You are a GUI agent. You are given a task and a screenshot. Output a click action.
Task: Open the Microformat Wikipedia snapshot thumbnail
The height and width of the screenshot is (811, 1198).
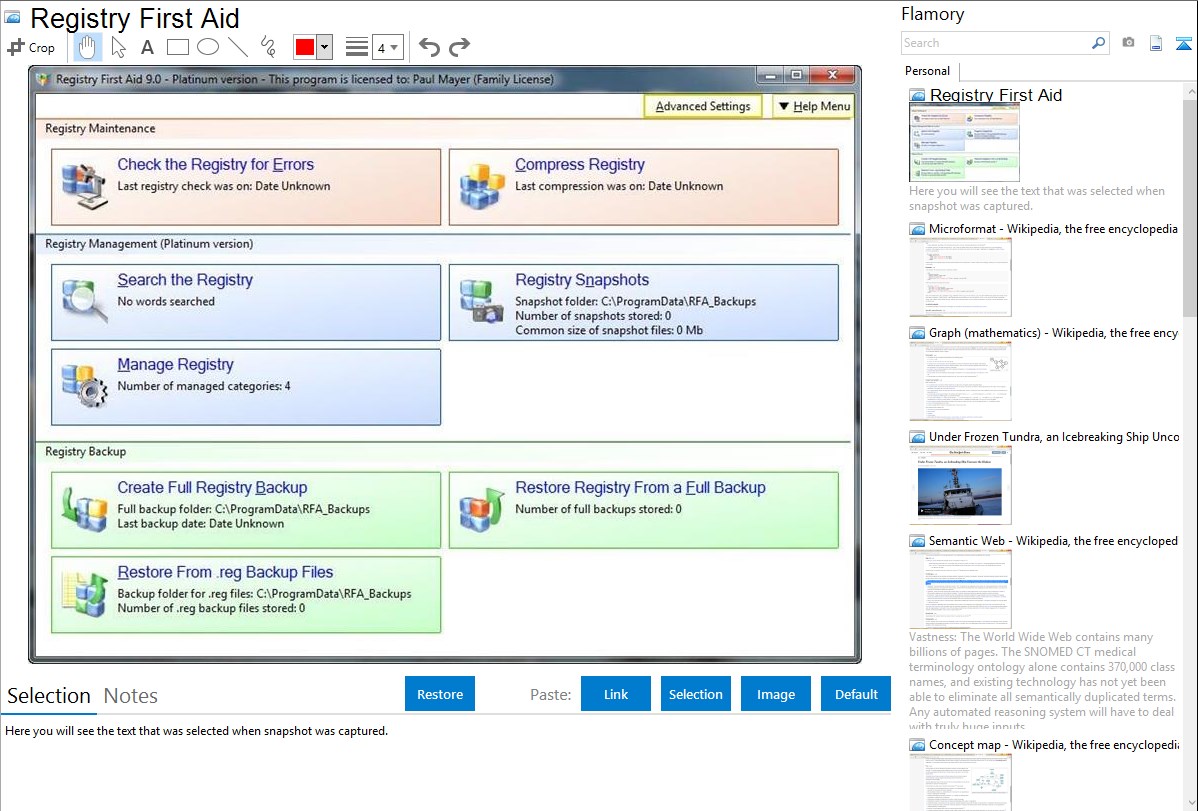pos(960,277)
